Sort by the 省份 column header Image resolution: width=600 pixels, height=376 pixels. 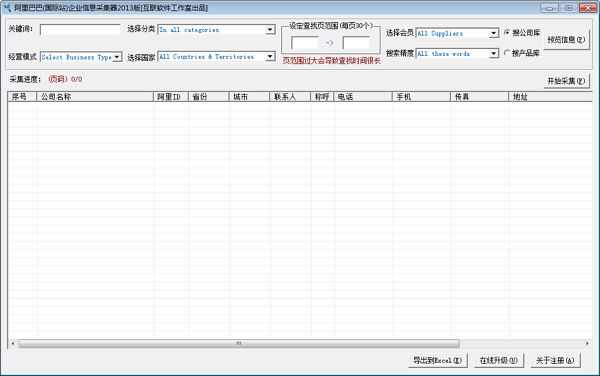[209, 97]
